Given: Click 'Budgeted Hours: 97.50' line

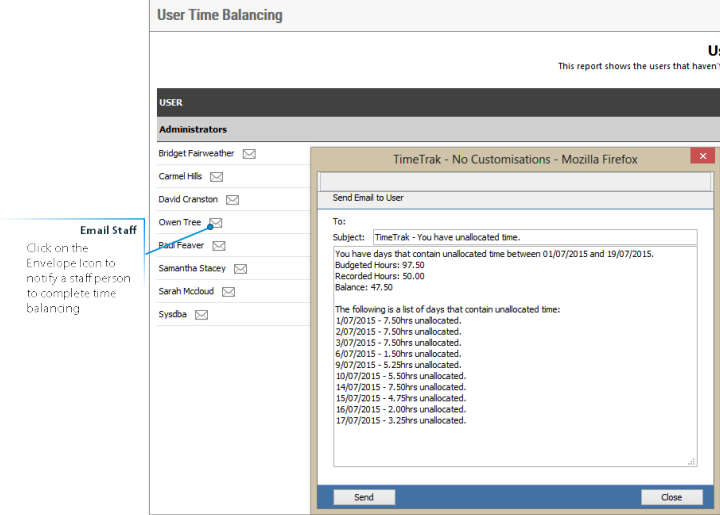Looking at the screenshot, I should (x=380, y=265).
